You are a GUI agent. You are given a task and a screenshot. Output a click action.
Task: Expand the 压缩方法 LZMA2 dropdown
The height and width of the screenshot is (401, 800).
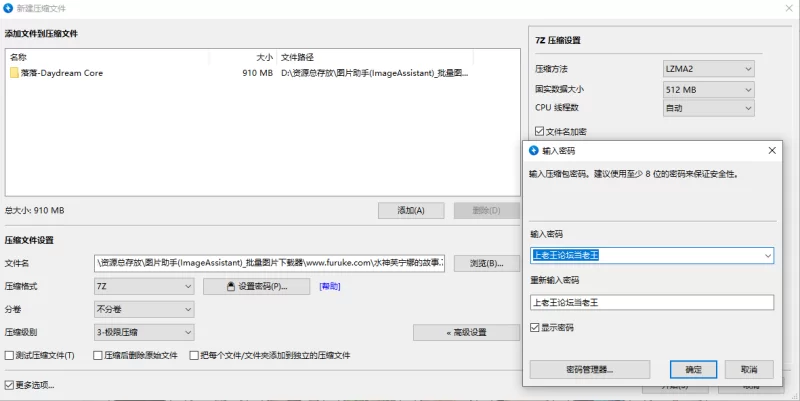coord(708,69)
